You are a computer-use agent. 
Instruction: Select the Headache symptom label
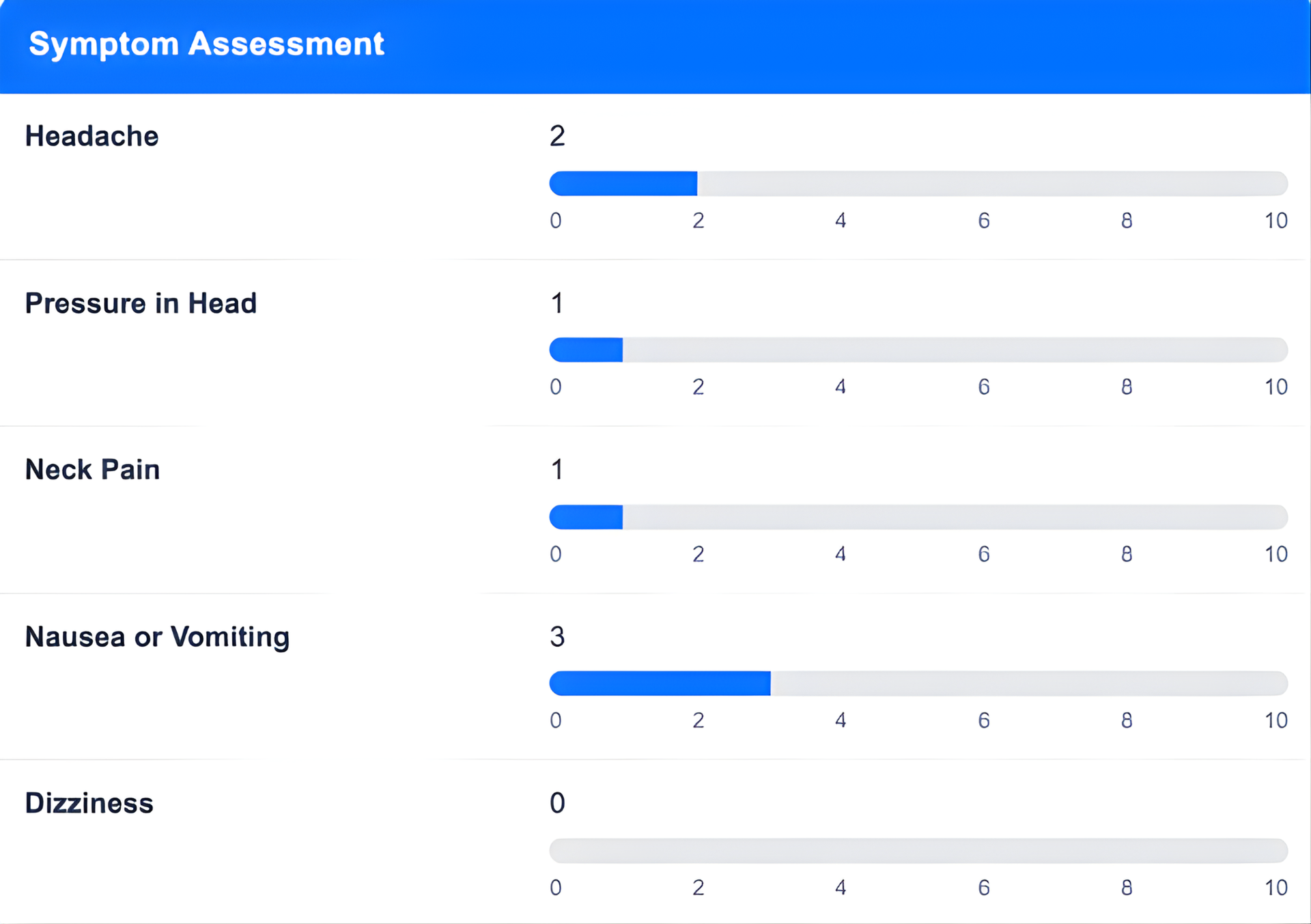click(92, 136)
